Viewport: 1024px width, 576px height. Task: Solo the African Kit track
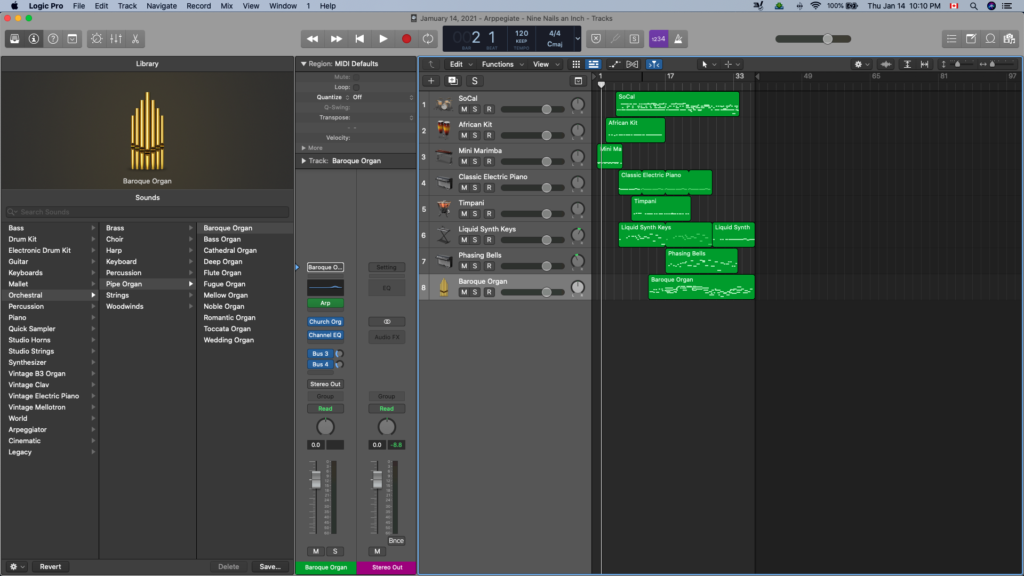pos(475,135)
